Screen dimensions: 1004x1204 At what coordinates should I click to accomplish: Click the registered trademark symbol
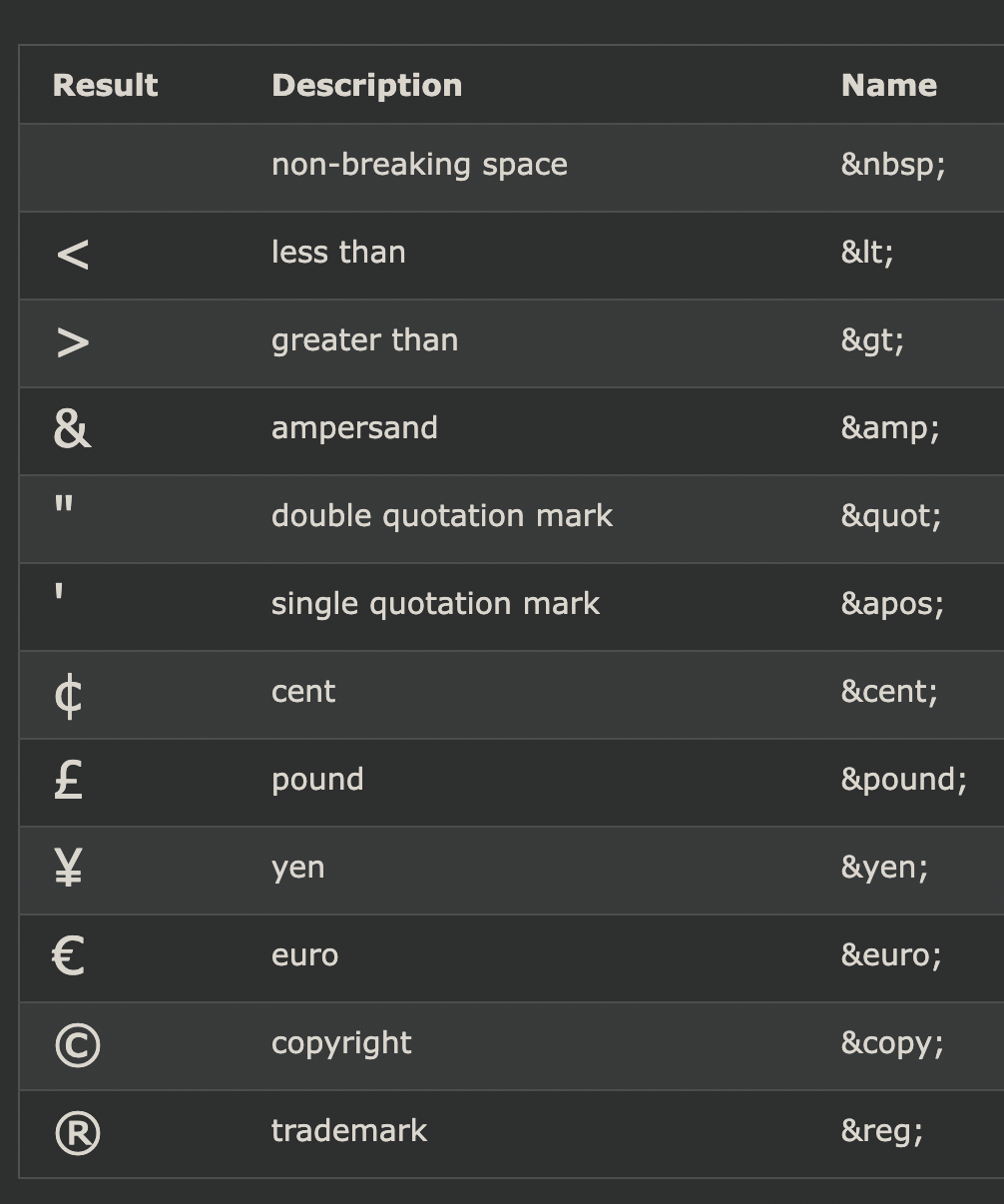coord(77,1133)
